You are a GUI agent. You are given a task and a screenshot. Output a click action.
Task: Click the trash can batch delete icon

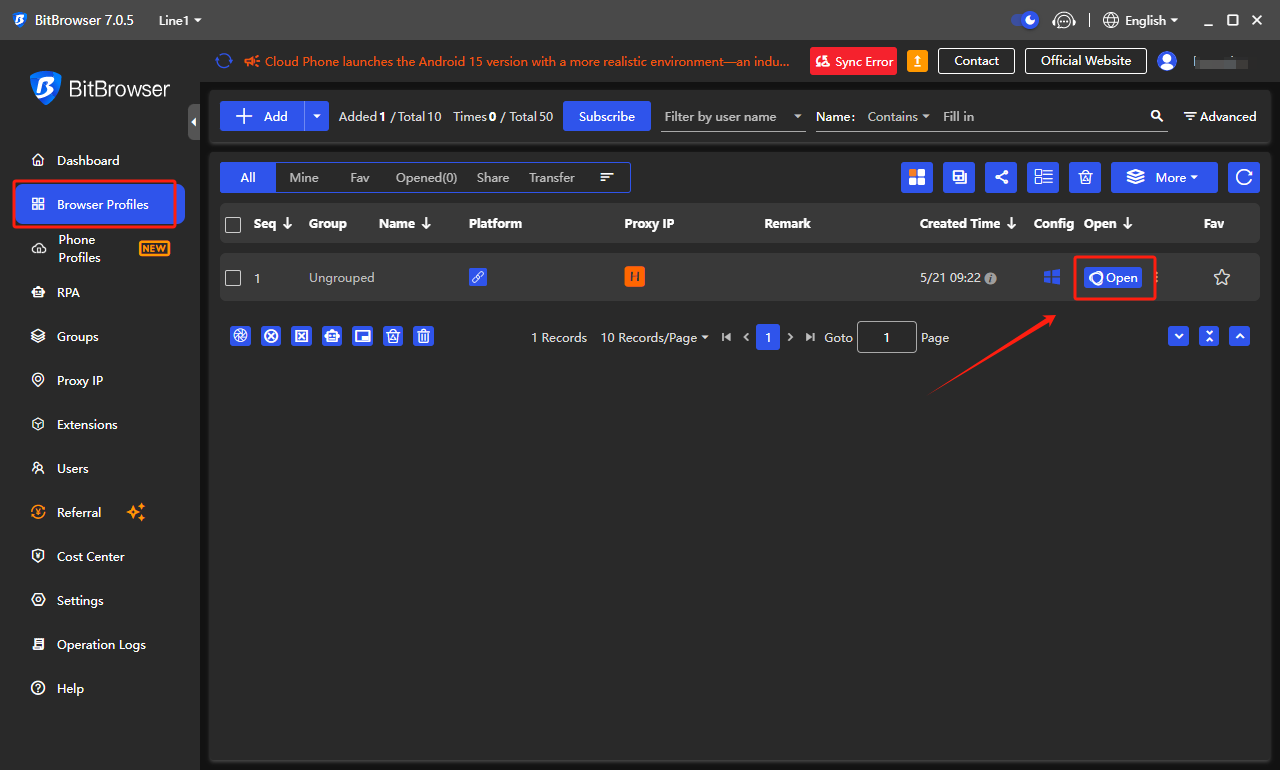pyautogui.click(x=424, y=337)
